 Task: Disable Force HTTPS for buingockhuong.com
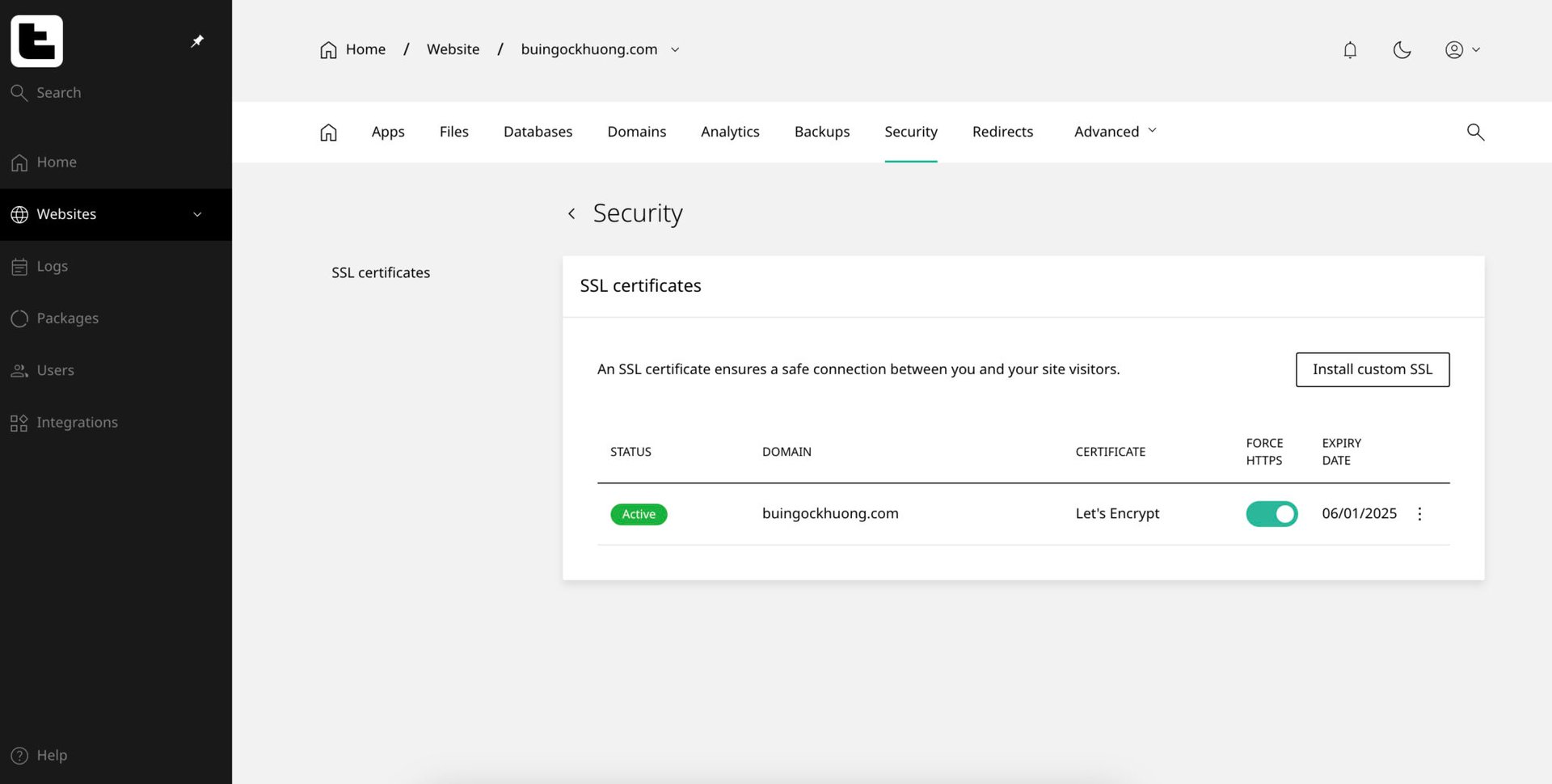1272,514
